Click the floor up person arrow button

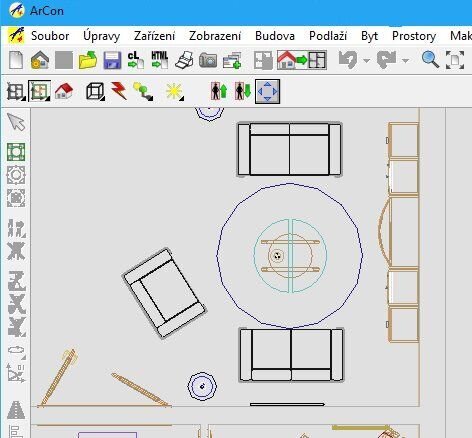219,91
